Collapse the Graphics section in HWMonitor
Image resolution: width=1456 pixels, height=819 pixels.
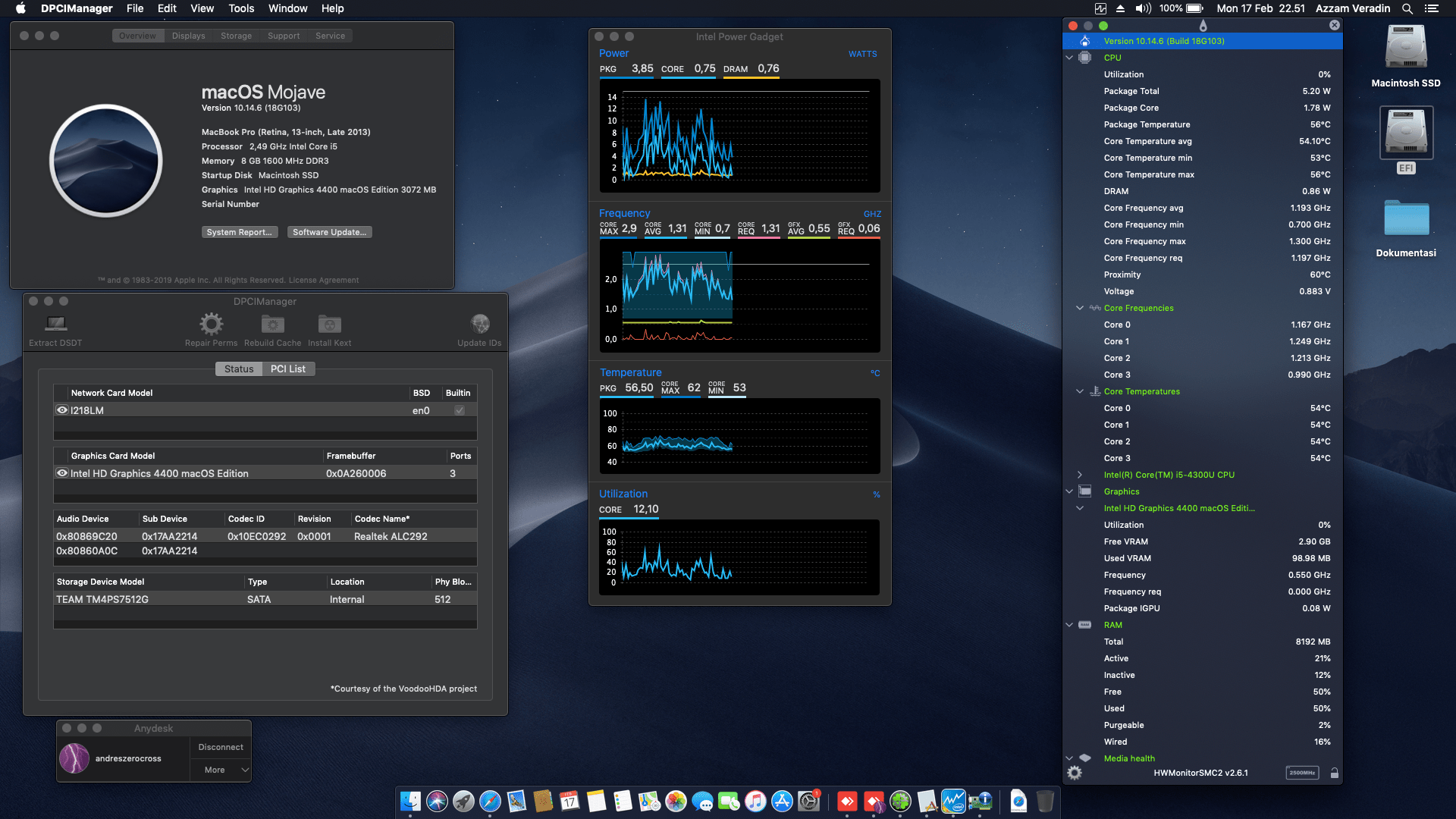[x=1069, y=491]
